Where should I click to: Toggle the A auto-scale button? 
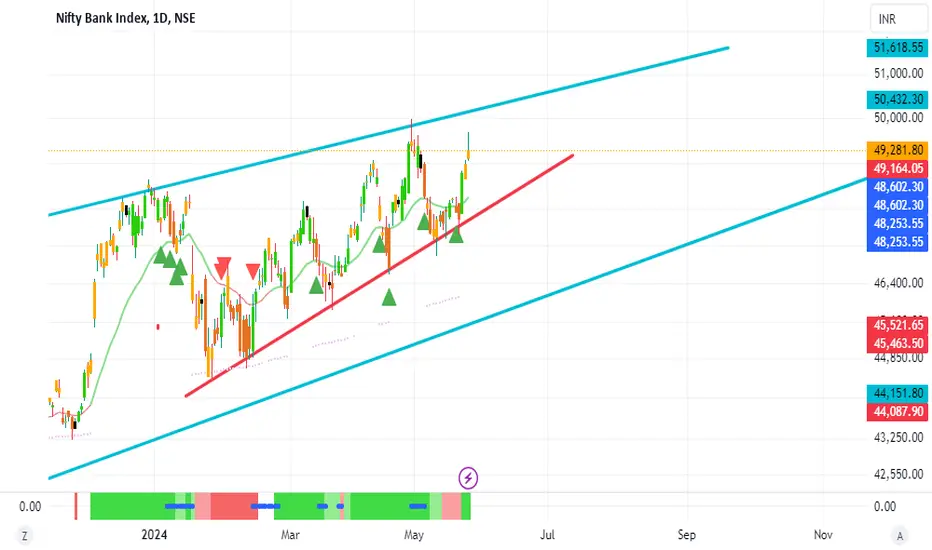coord(900,536)
